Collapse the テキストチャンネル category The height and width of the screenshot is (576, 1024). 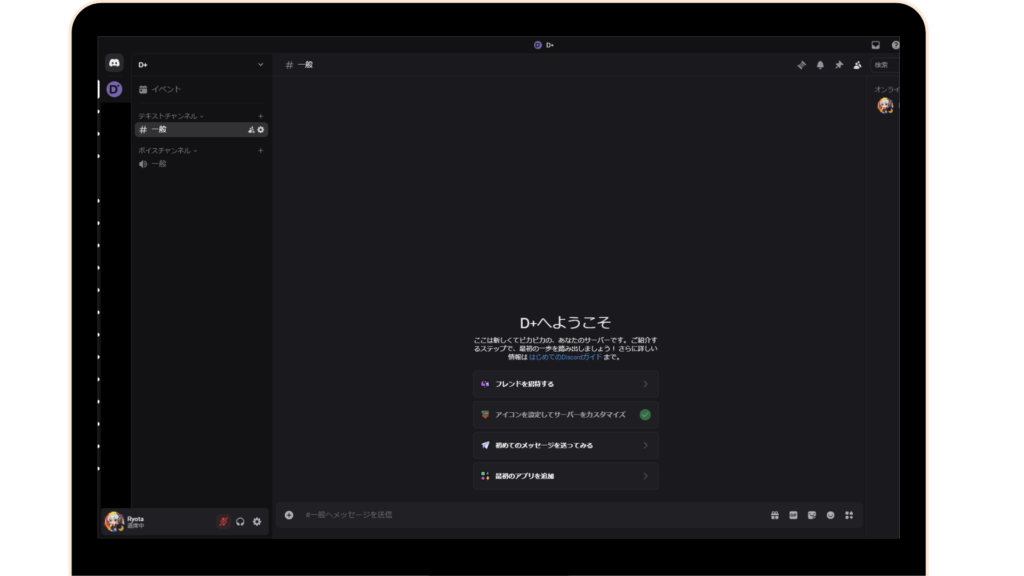click(171, 116)
